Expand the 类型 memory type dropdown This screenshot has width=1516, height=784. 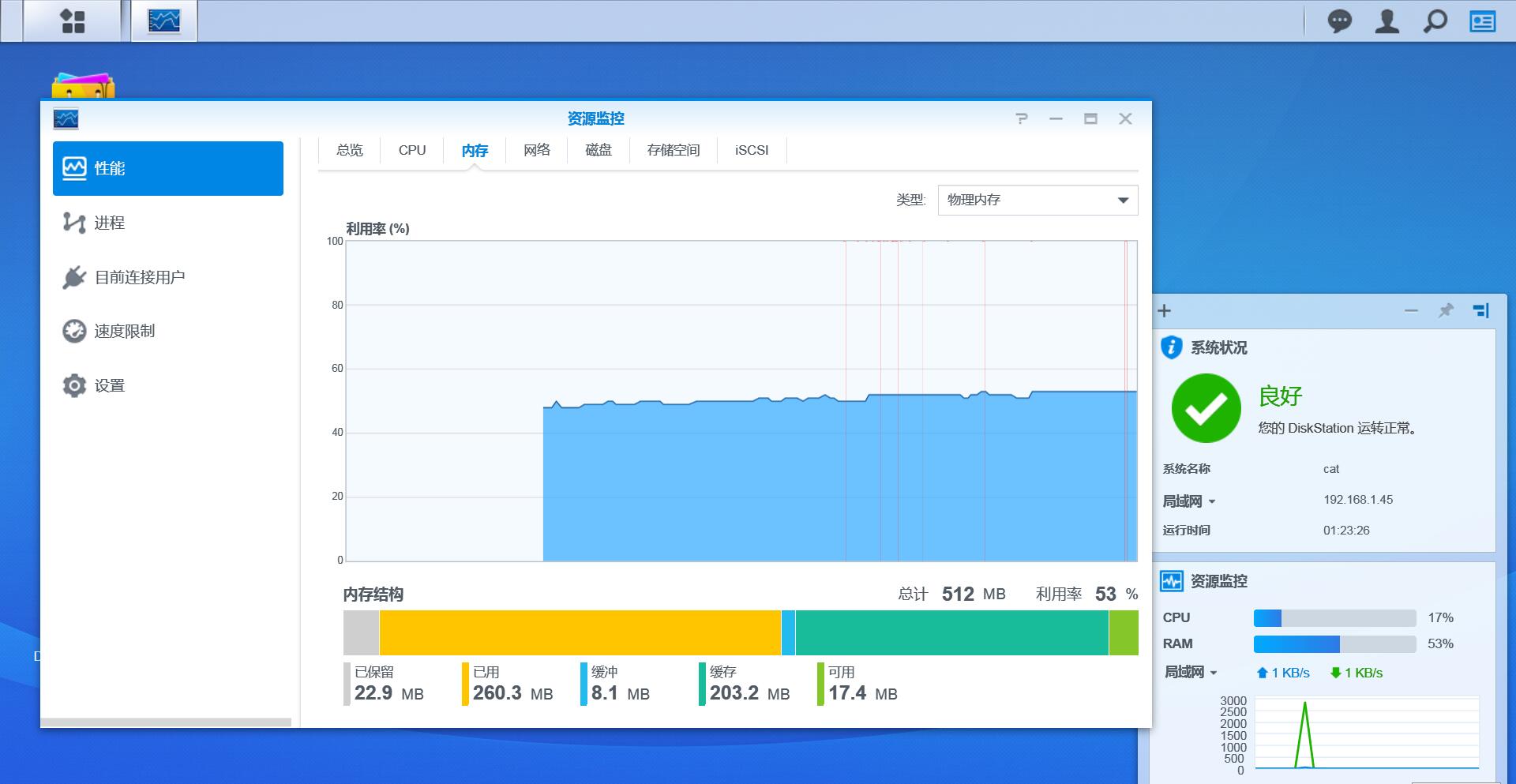click(x=1038, y=201)
